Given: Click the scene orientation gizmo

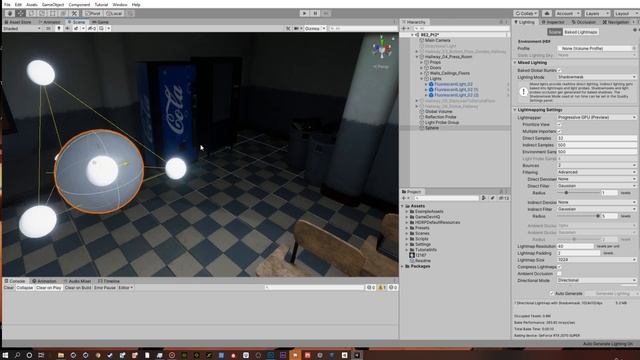Looking at the screenshot, I should tap(382, 49).
